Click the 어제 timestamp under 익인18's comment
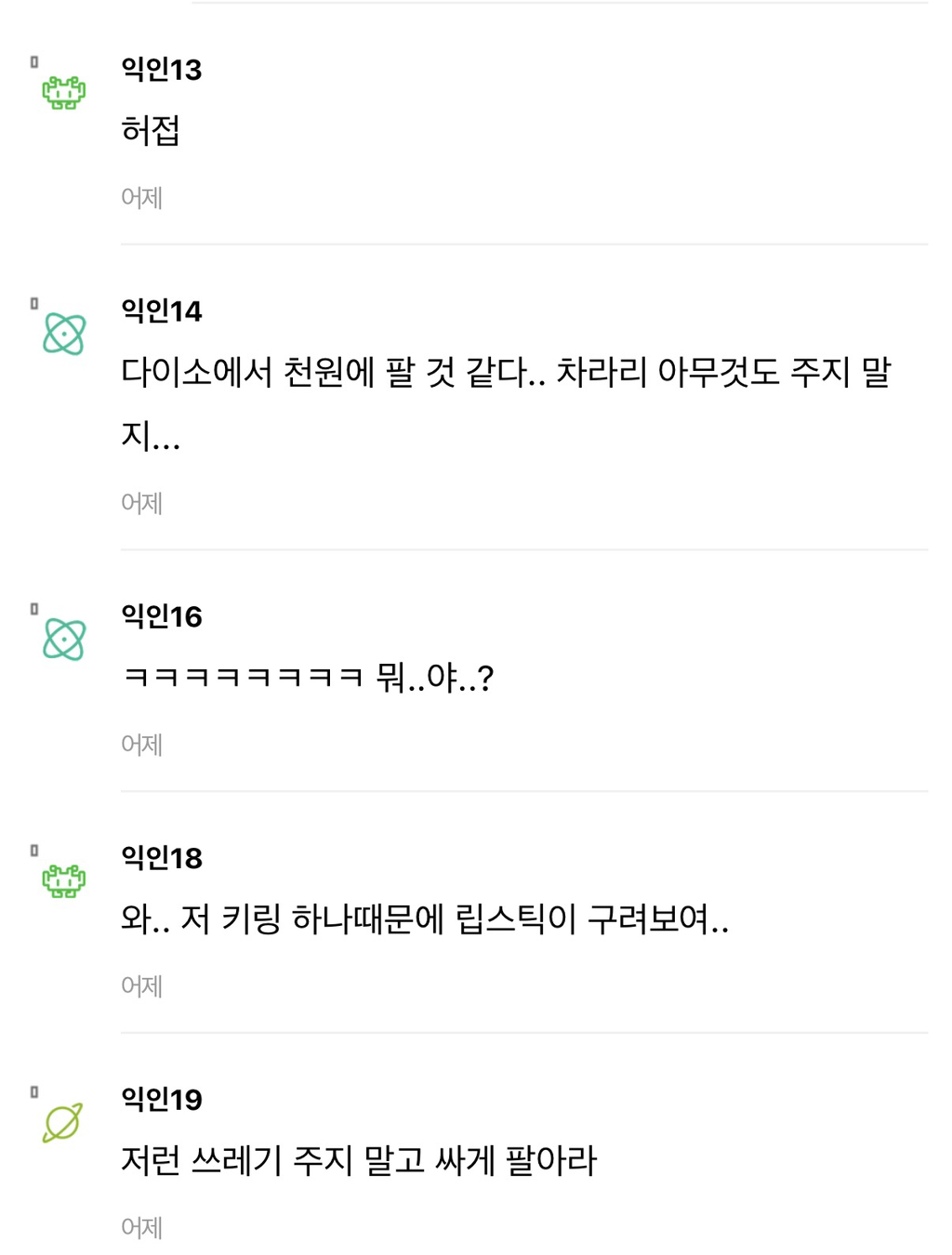The image size is (952, 1255). 141,986
